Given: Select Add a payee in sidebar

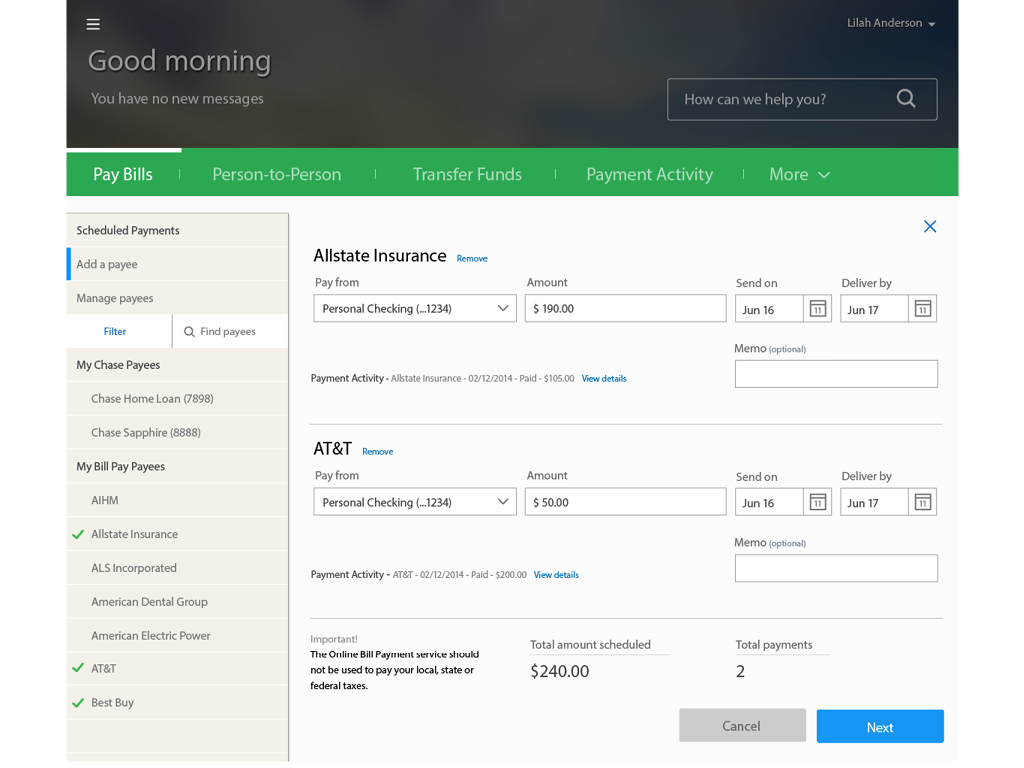Looking at the screenshot, I should coord(177,264).
